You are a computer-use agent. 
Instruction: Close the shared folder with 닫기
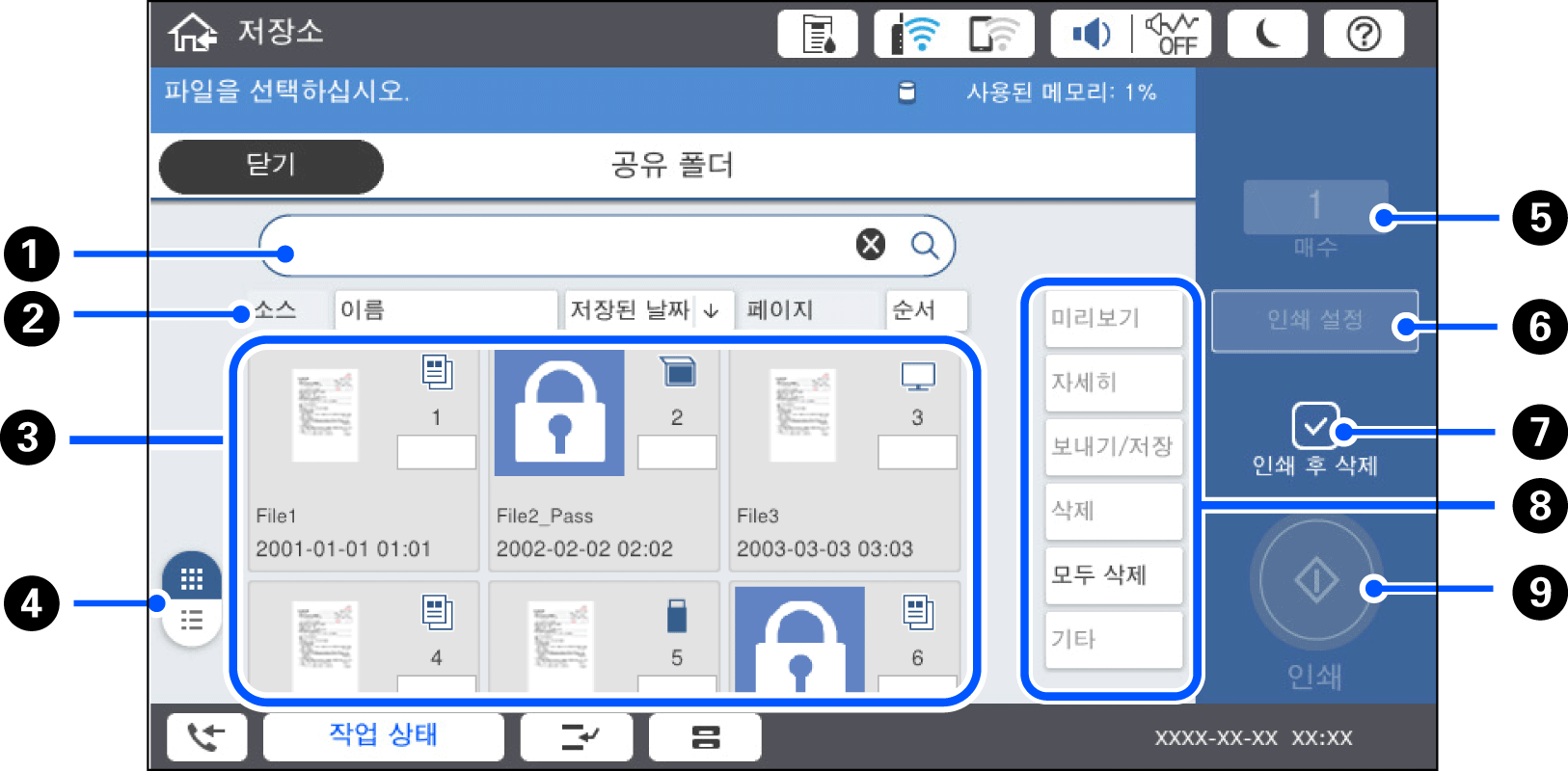[x=271, y=166]
